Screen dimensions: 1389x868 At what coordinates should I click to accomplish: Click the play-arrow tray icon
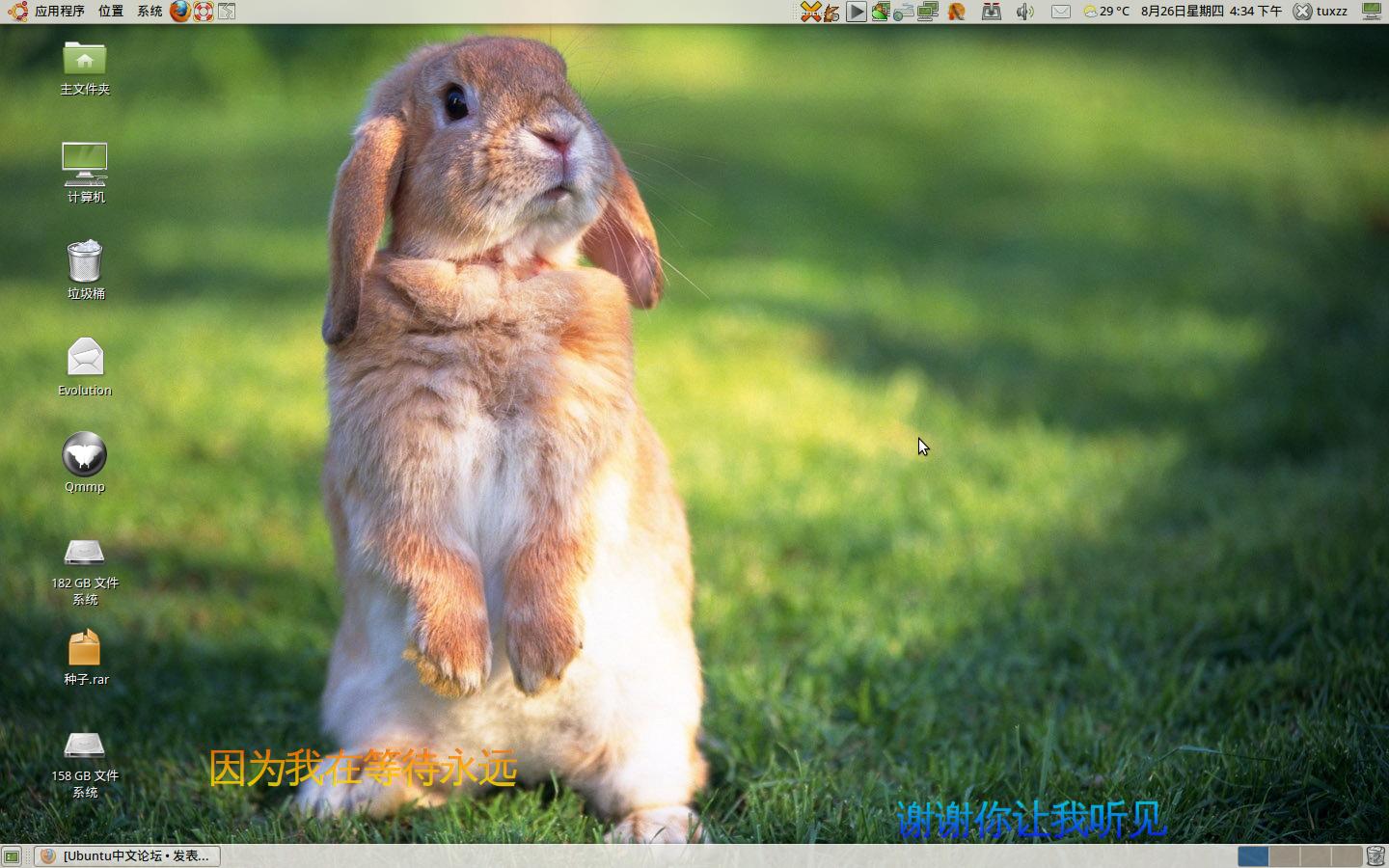point(857,12)
